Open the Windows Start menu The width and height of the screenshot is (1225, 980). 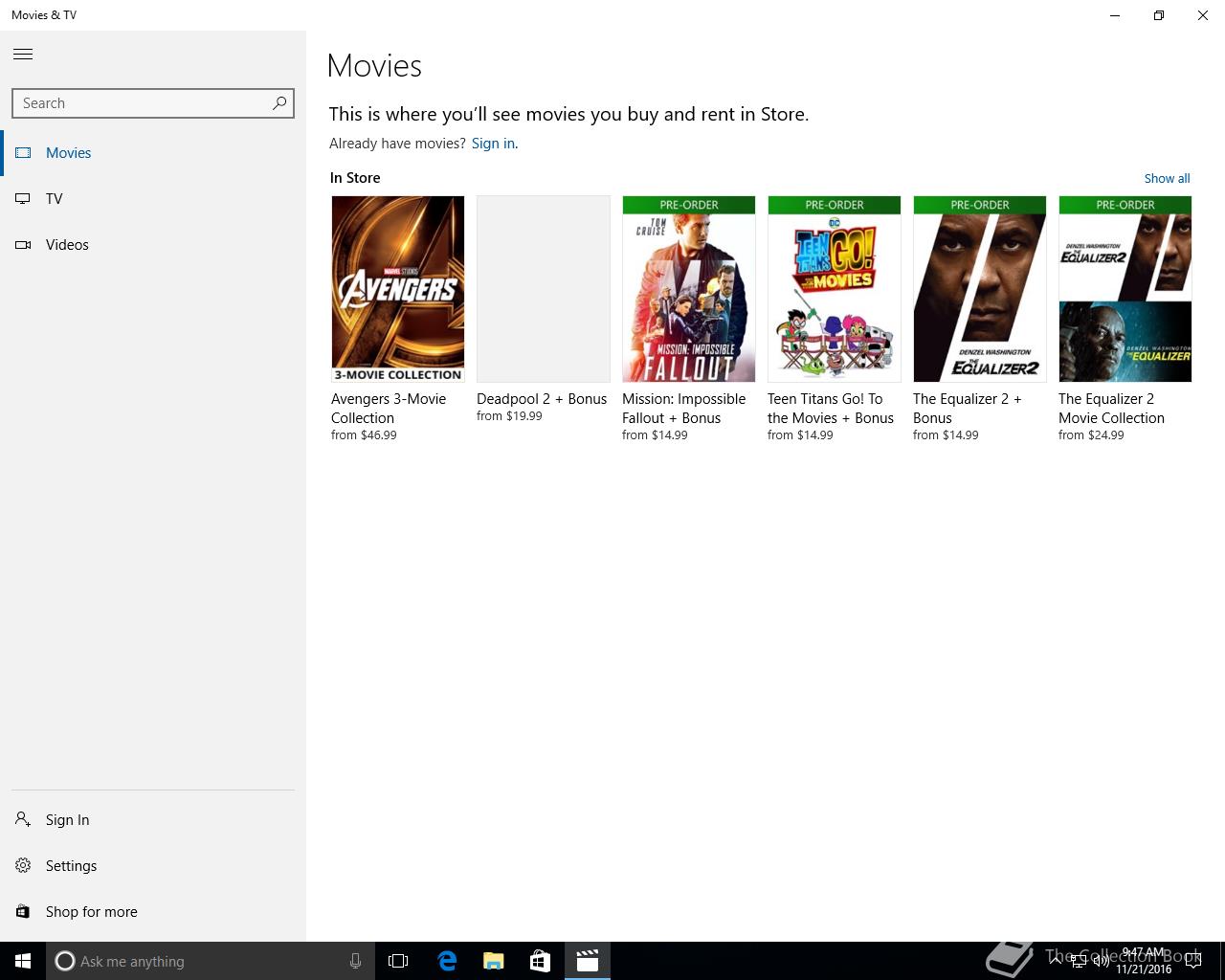click(x=23, y=961)
